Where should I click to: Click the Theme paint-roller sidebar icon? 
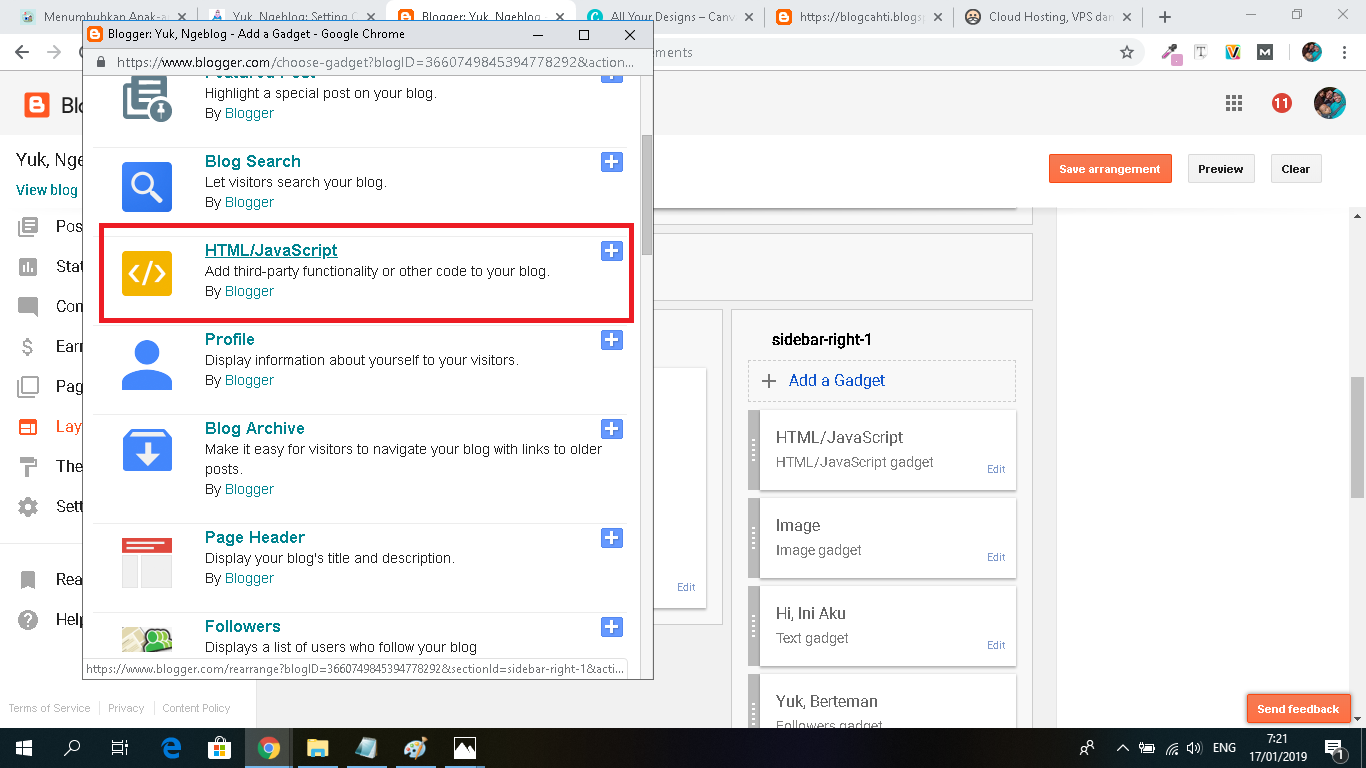coord(28,467)
